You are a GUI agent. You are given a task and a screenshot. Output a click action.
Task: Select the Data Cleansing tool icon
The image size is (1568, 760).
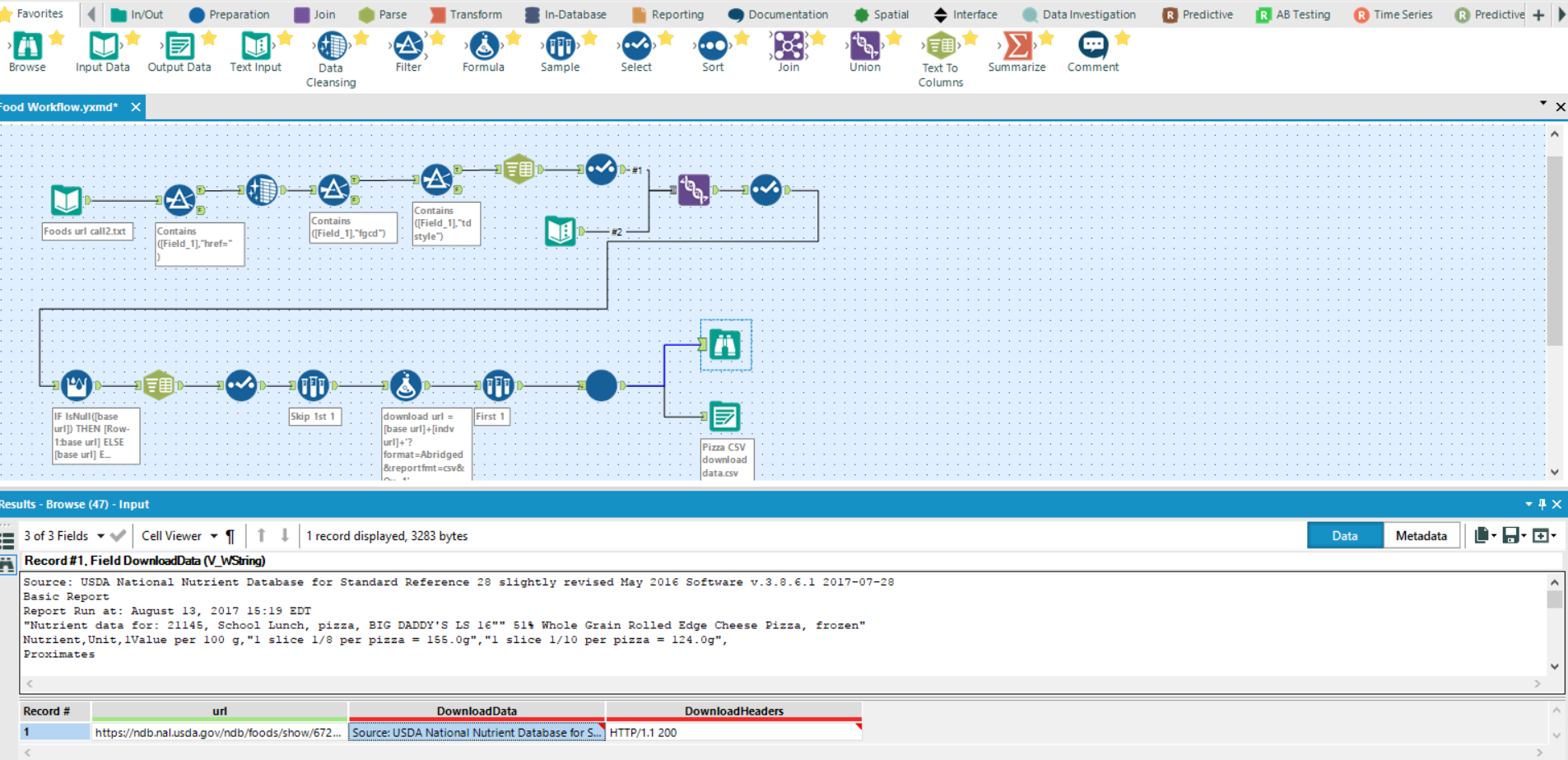pos(331,47)
